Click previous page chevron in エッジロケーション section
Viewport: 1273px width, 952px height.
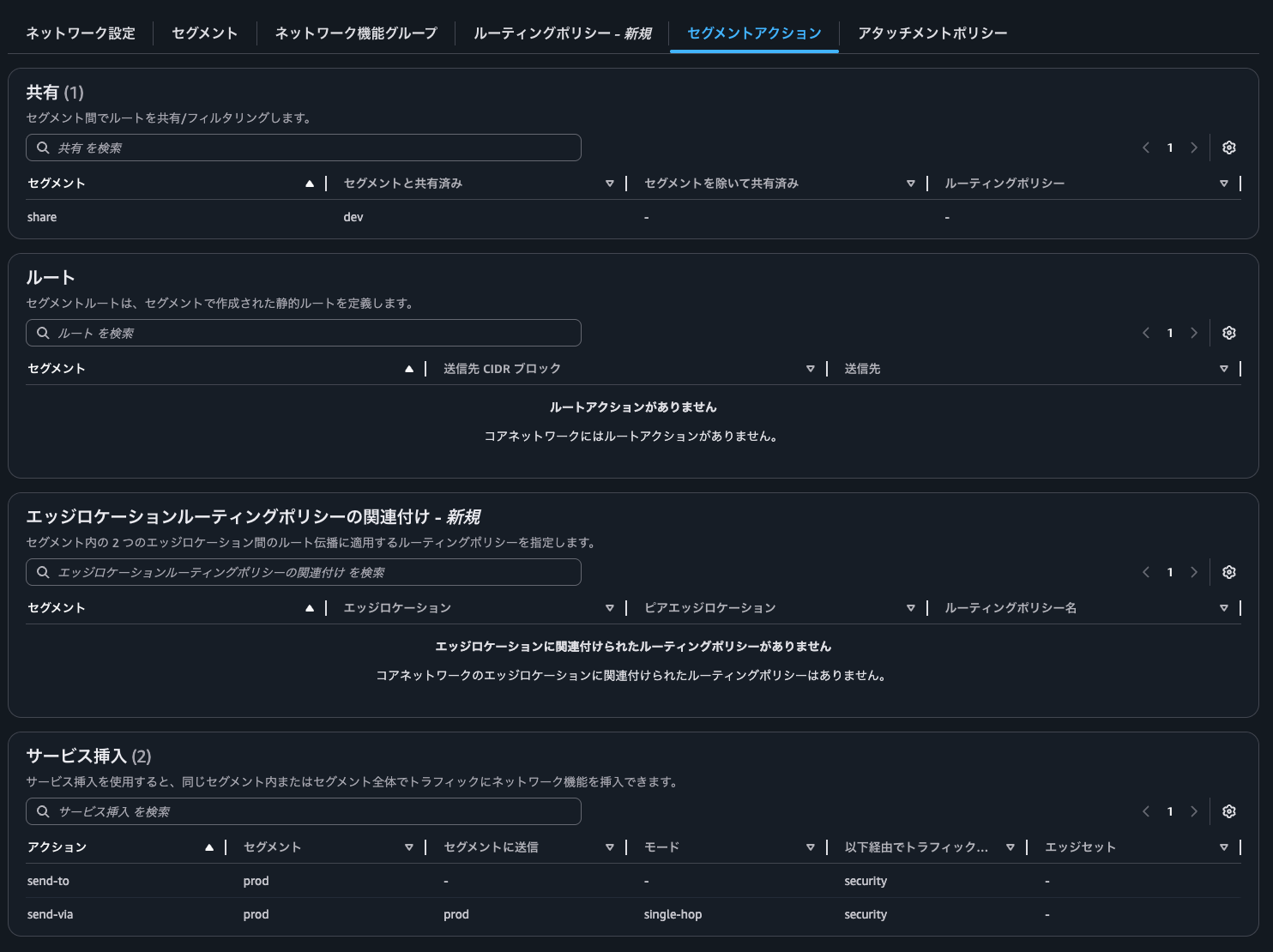[x=1146, y=571]
